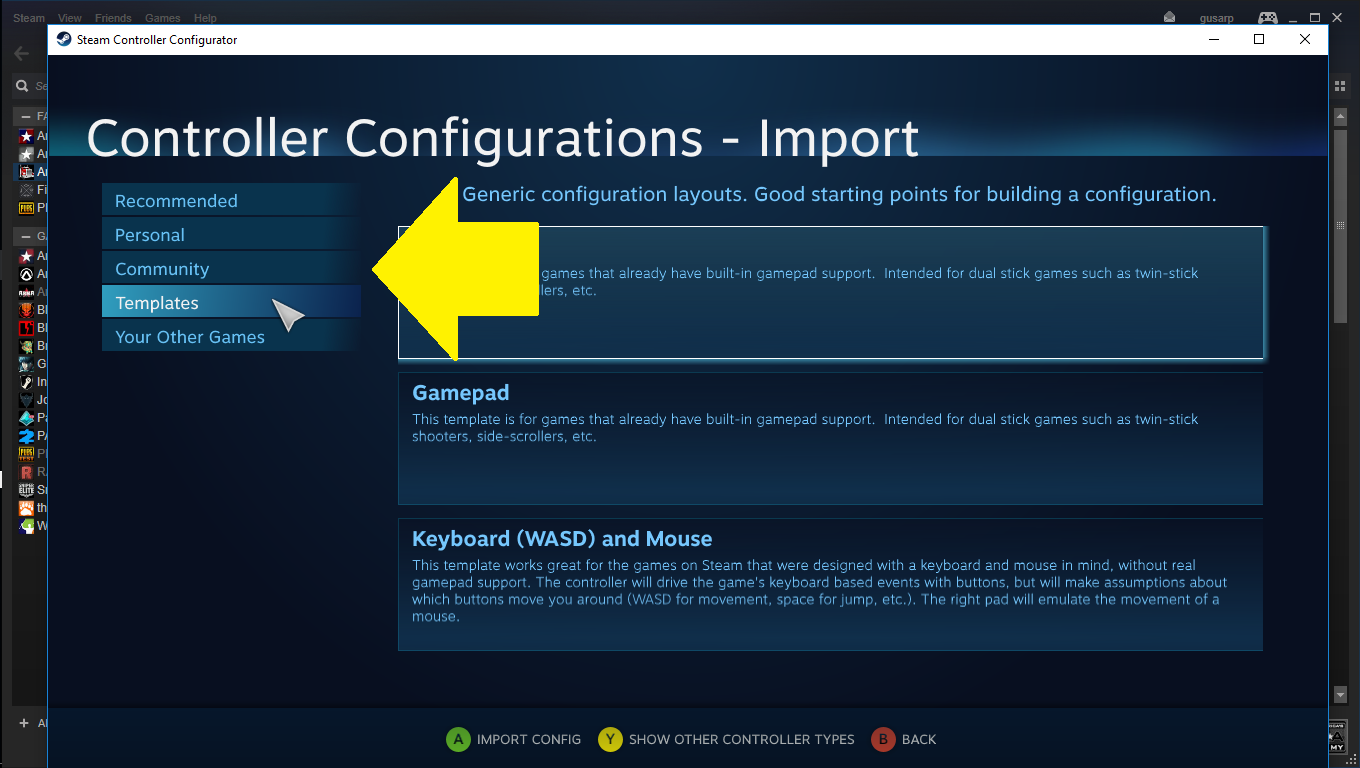Select the Templates tab
Viewport: 1360px width, 768px height.
[x=231, y=303]
